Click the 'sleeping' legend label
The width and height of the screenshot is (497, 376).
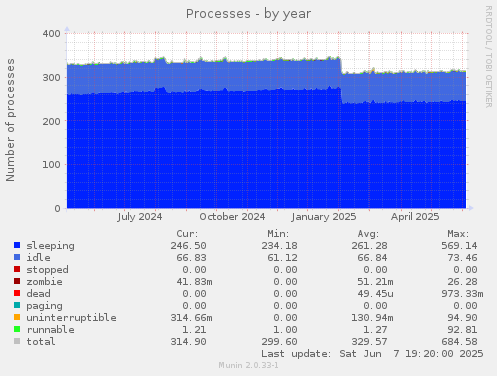(x=50, y=246)
